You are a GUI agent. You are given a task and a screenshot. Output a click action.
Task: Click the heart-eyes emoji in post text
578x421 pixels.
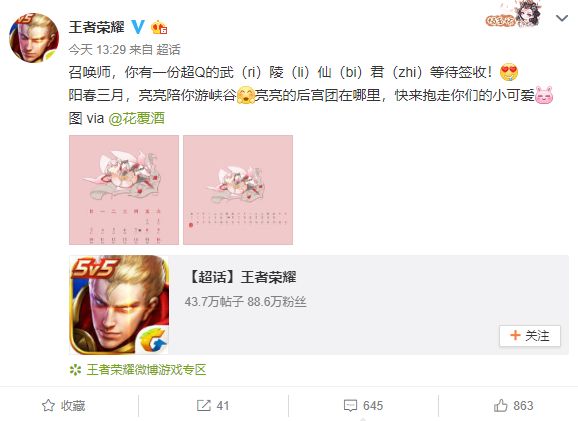click(509, 72)
